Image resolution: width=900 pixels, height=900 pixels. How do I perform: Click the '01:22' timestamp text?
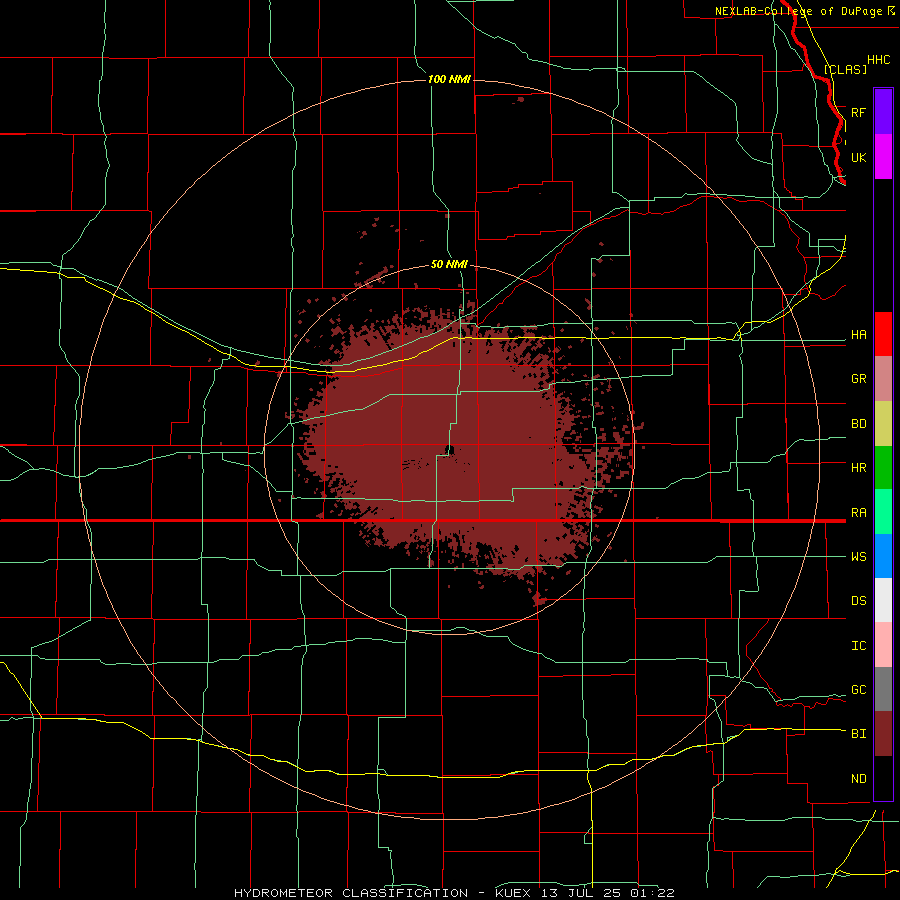point(651,893)
